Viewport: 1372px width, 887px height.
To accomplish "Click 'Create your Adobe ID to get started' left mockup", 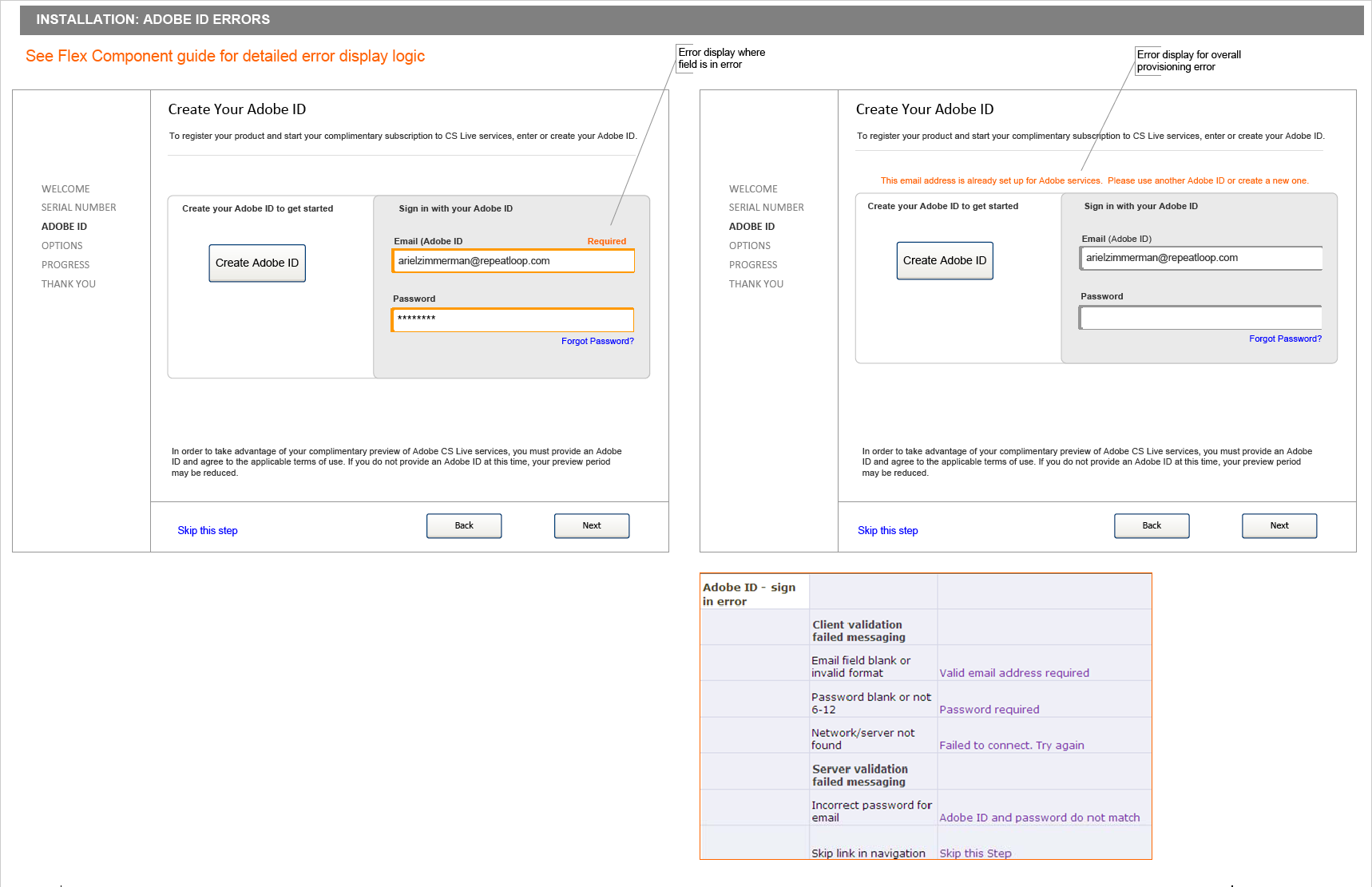I will pyautogui.click(x=258, y=208).
